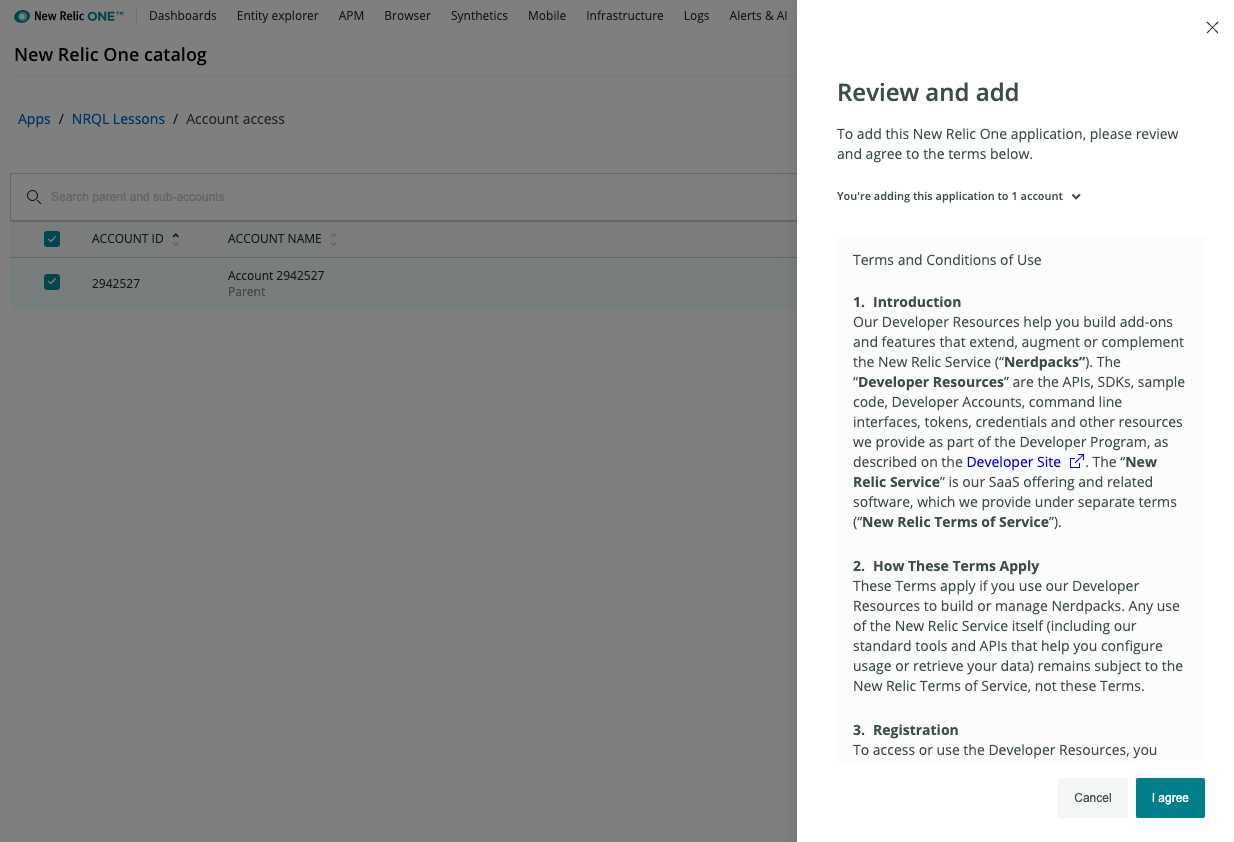Image resolution: width=1234 pixels, height=842 pixels.
Task: Toggle the select-all accounts checkbox
Action: [52, 239]
